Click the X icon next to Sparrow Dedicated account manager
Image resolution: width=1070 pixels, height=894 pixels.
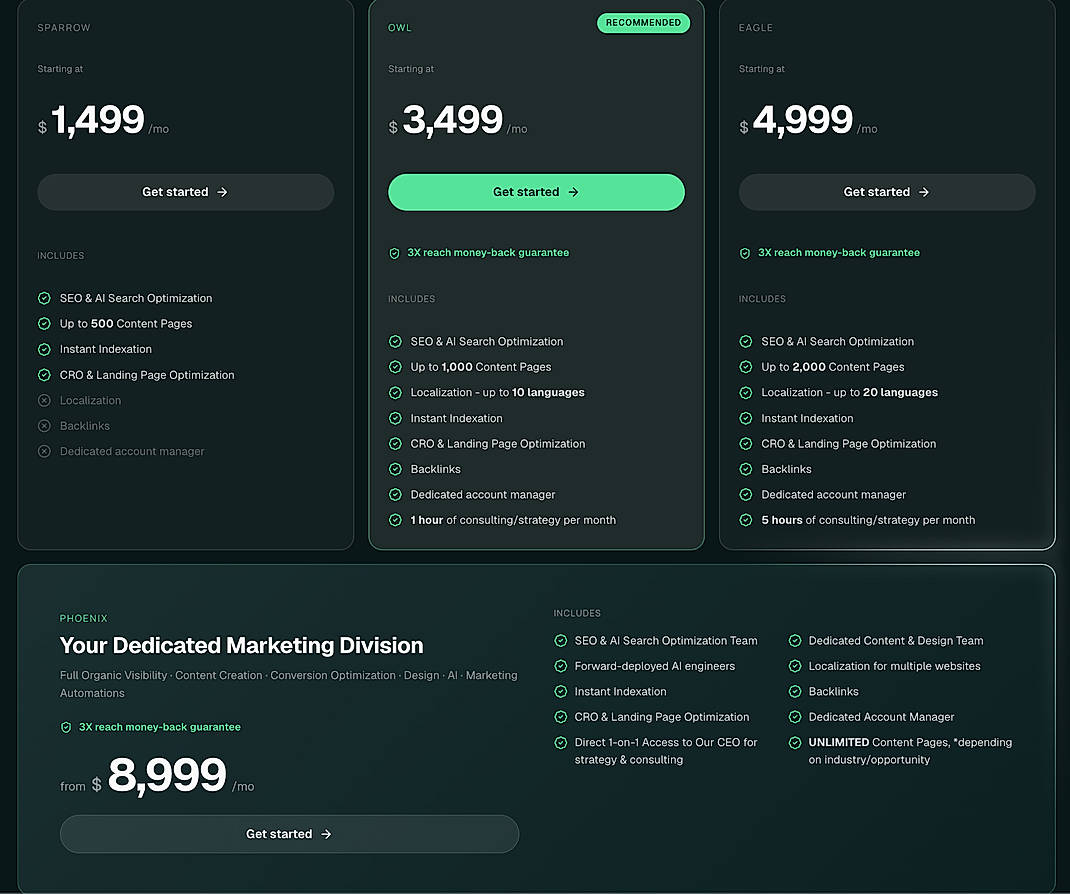[44, 451]
